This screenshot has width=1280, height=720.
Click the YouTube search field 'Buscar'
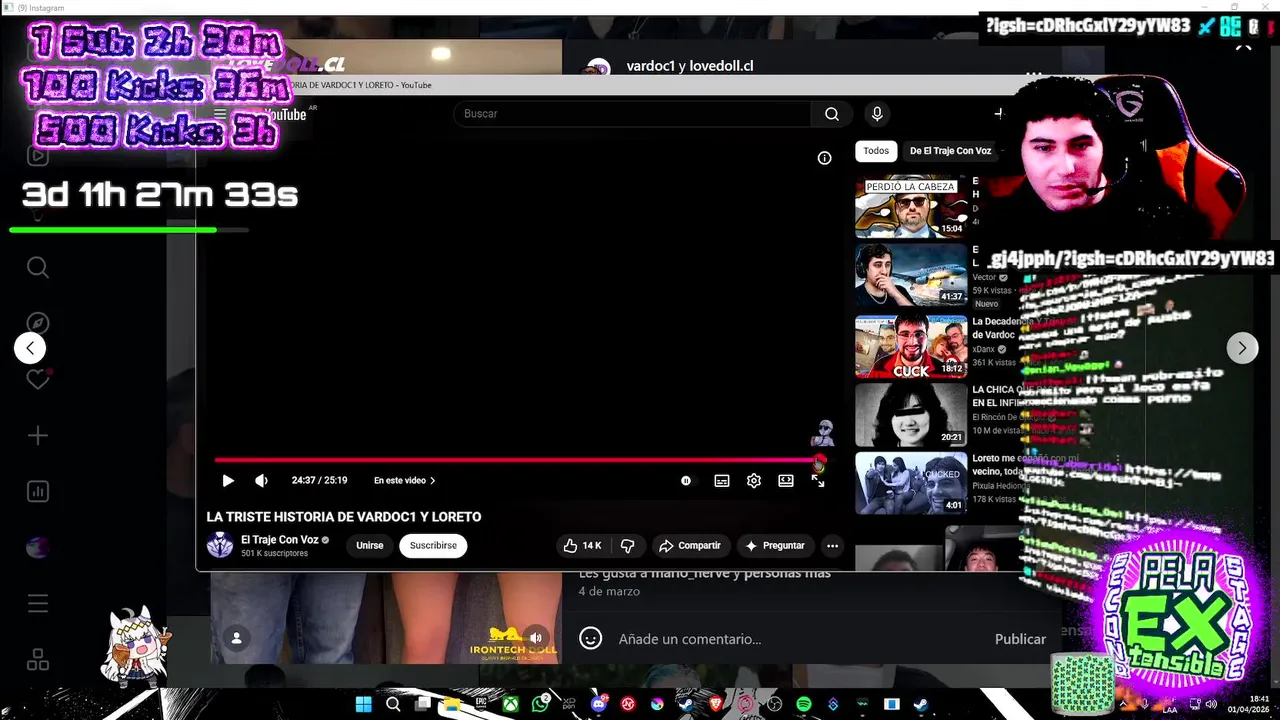pyautogui.click(x=632, y=114)
